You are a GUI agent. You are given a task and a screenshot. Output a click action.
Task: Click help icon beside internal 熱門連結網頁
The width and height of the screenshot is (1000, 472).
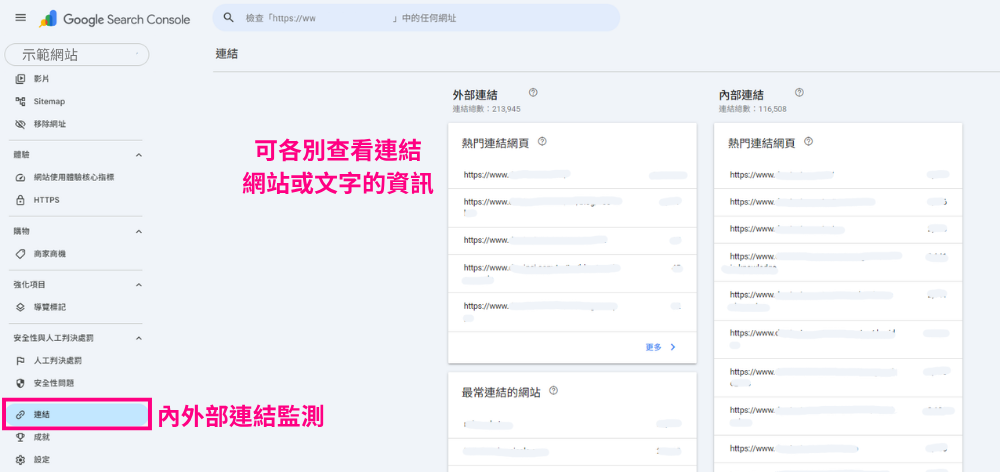pyautogui.click(x=809, y=142)
